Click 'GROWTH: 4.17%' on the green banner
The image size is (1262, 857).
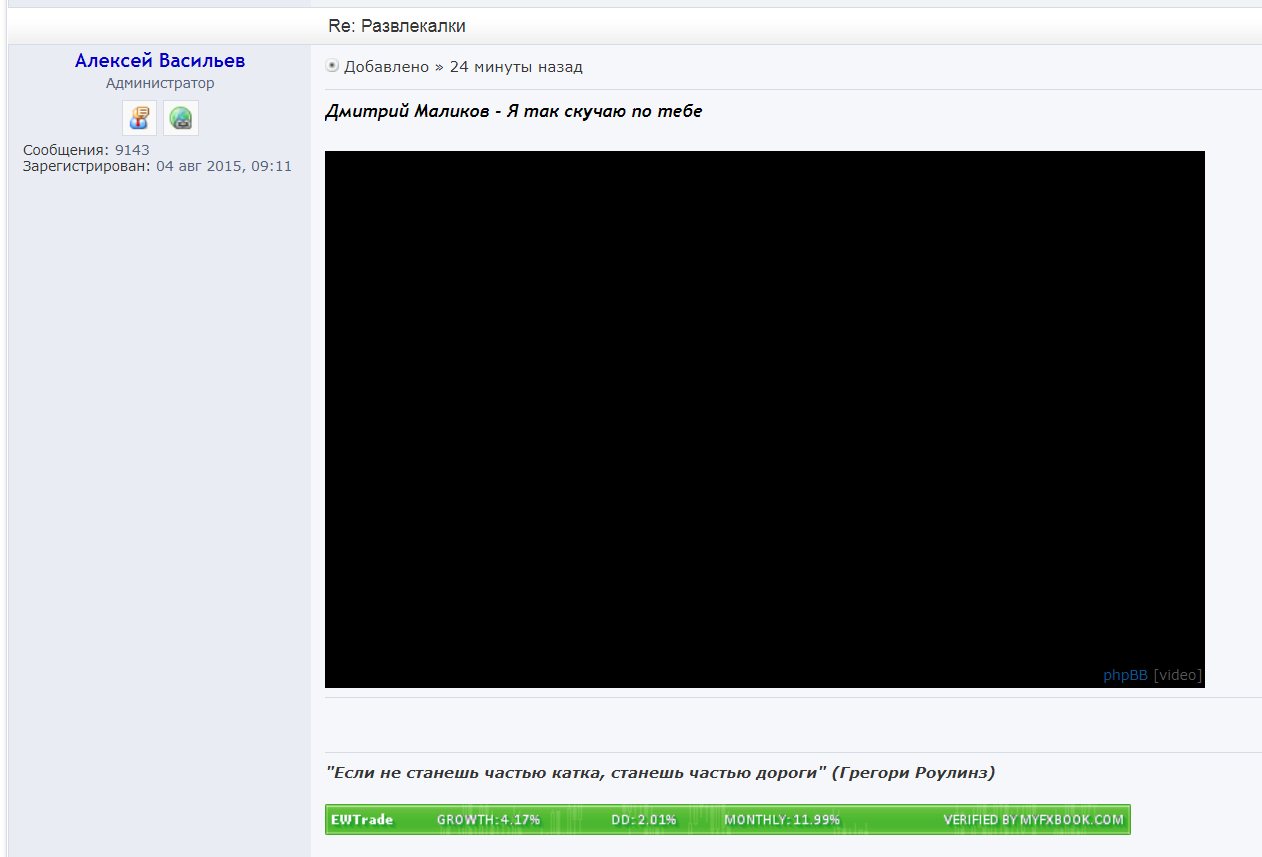[488, 820]
